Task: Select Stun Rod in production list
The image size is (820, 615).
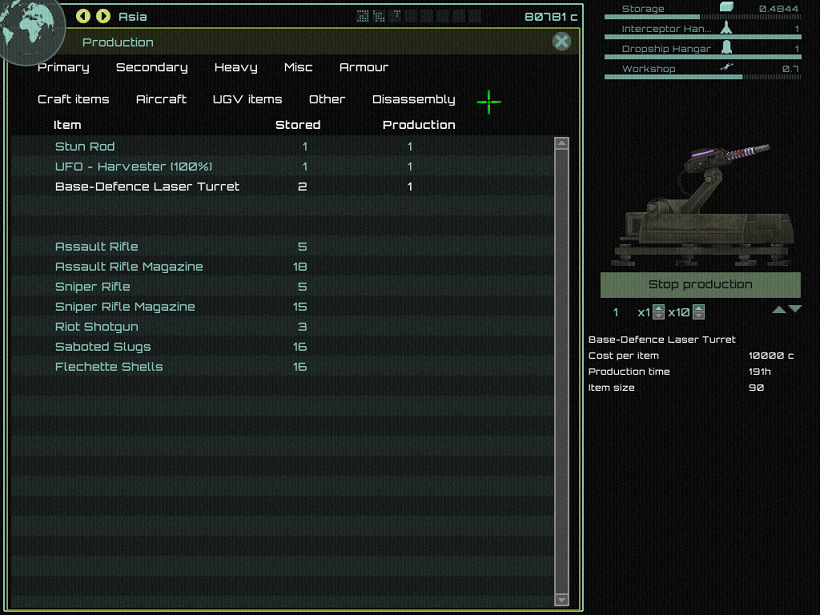Action: [282, 146]
